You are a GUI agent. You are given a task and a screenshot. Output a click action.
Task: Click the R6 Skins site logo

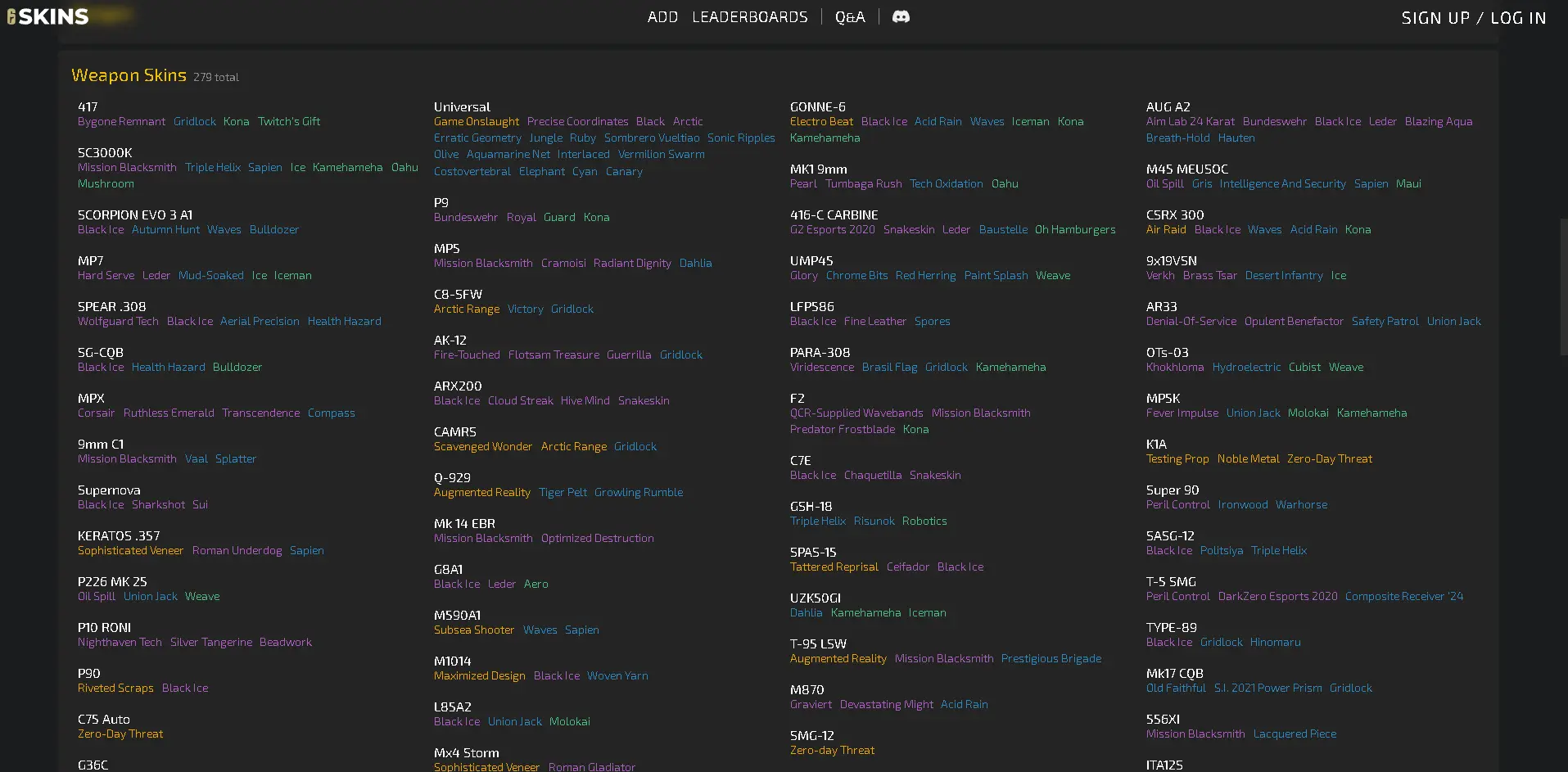(x=48, y=16)
